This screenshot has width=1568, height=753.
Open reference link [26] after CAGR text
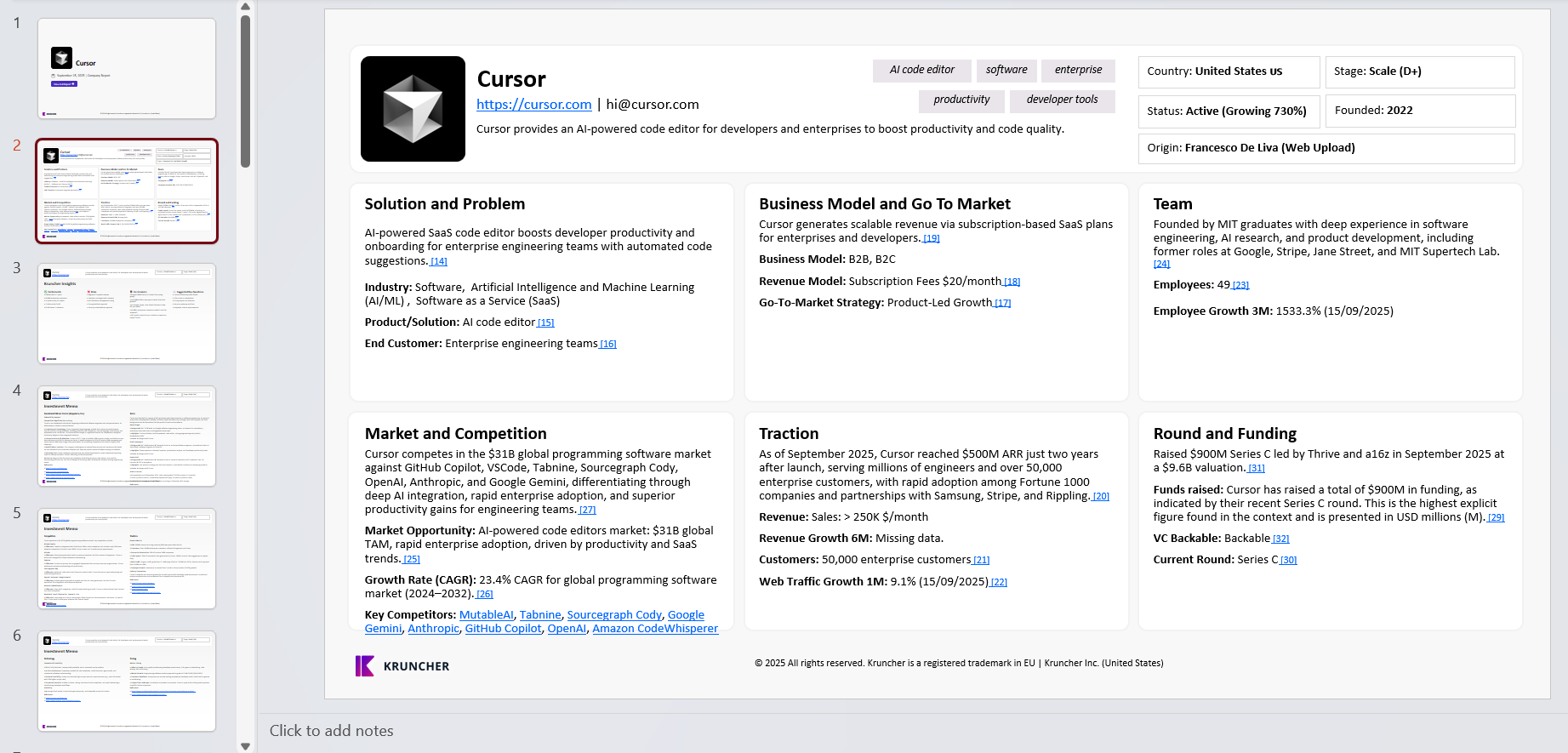485,595
